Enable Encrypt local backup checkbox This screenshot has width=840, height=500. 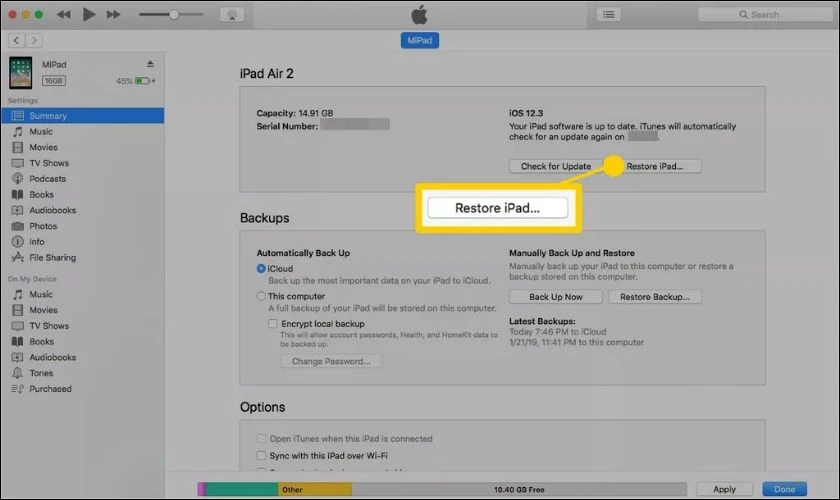273,324
